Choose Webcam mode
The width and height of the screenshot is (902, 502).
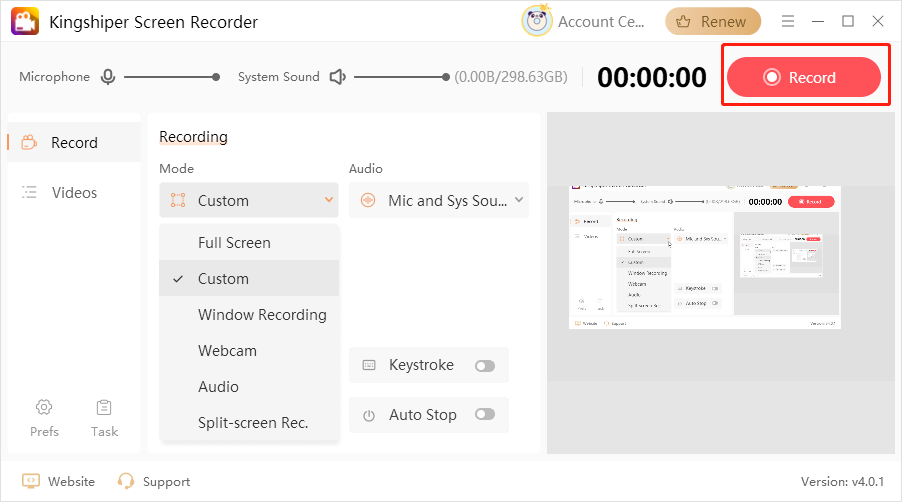click(249, 351)
